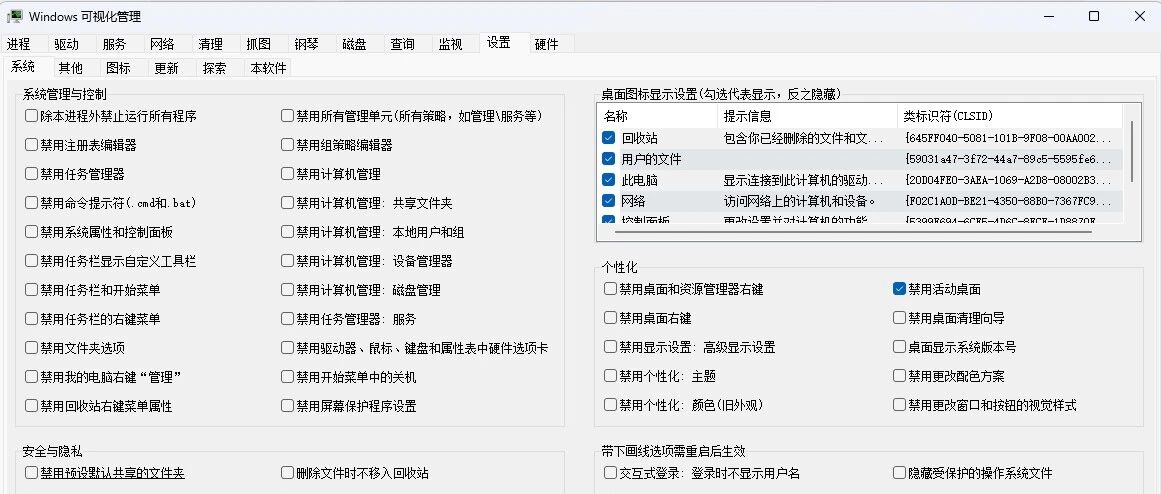Uncheck 网络 desktop icon row
1161x494 pixels.
click(x=609, y=200)
